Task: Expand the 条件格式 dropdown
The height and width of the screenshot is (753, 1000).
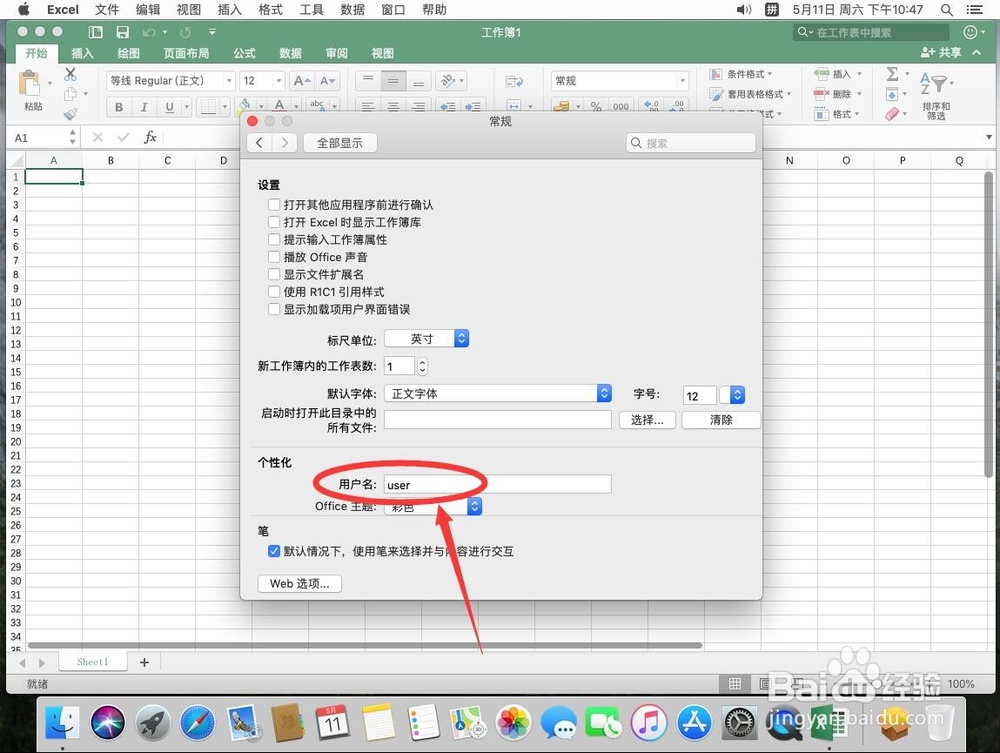Action: tap(742, 74)
